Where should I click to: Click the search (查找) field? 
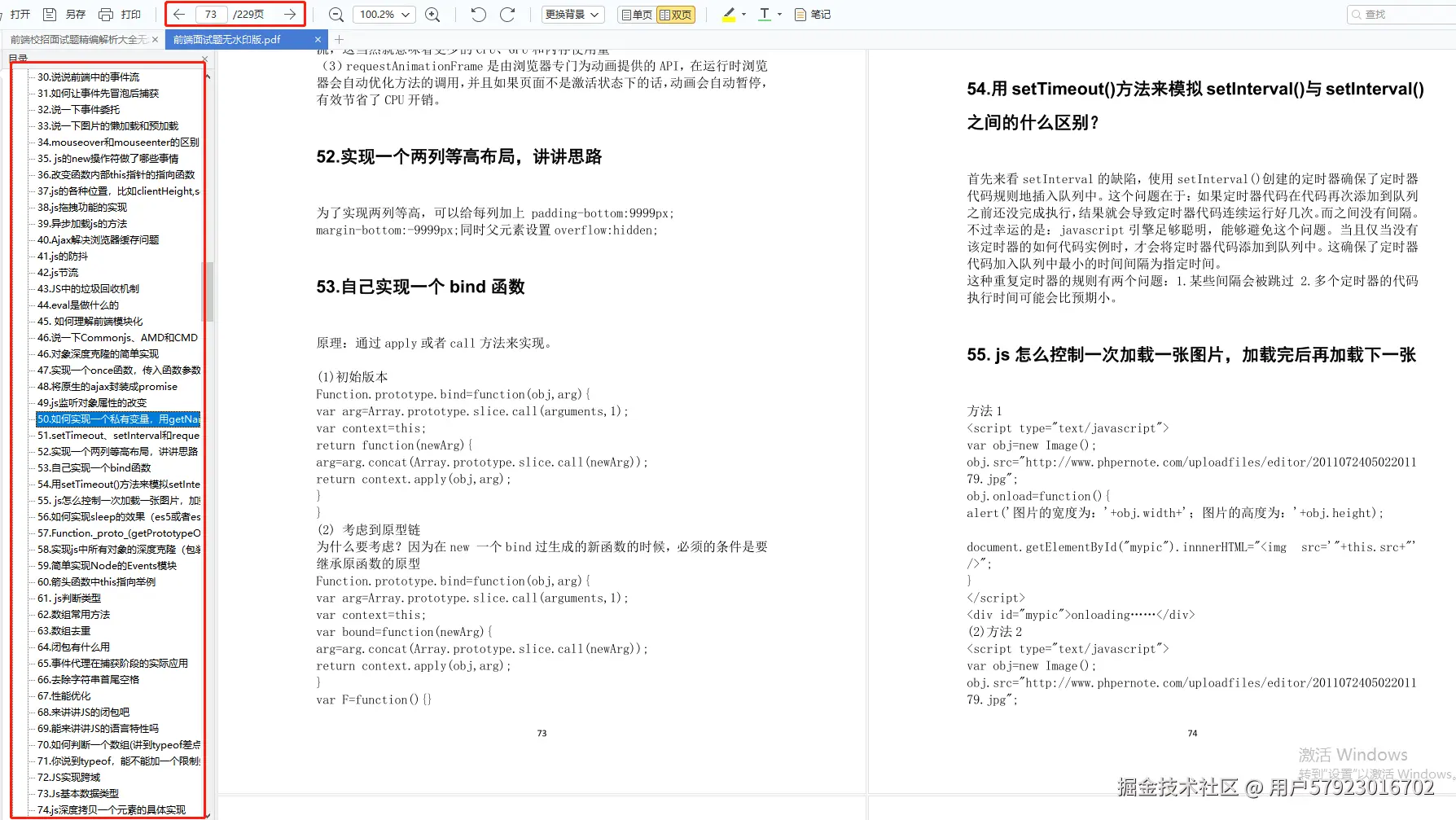[1402, 15]
